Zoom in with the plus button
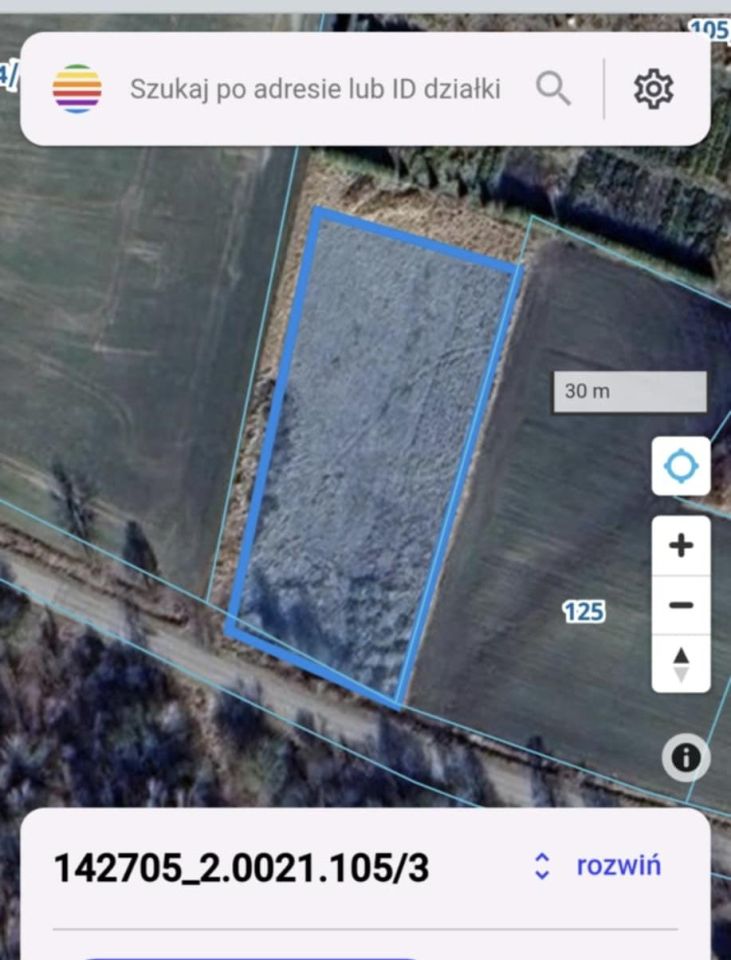731x960 pixels. pos(681,545)
